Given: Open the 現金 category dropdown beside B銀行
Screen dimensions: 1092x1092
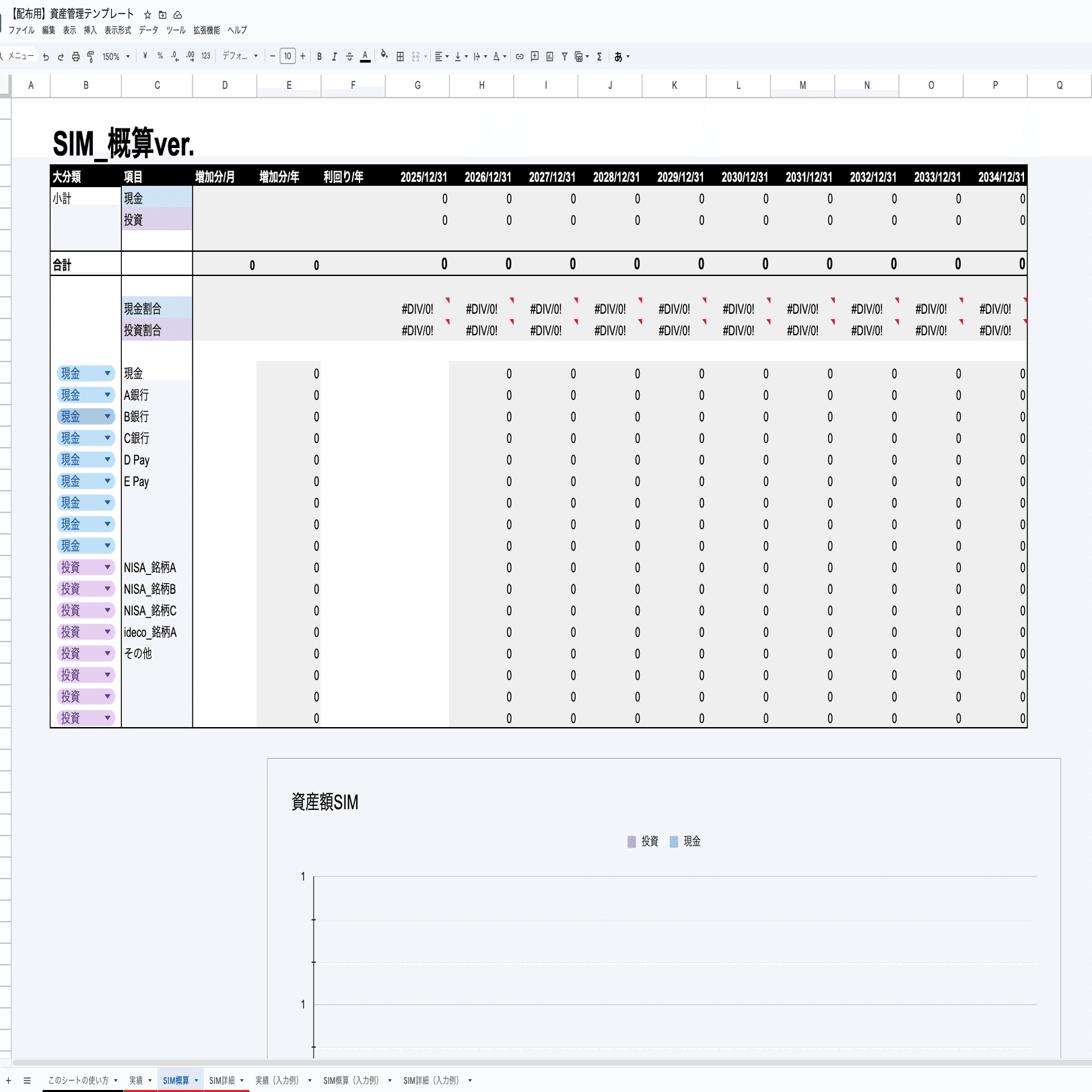Looking at the screenshot, I should point(108,416).
